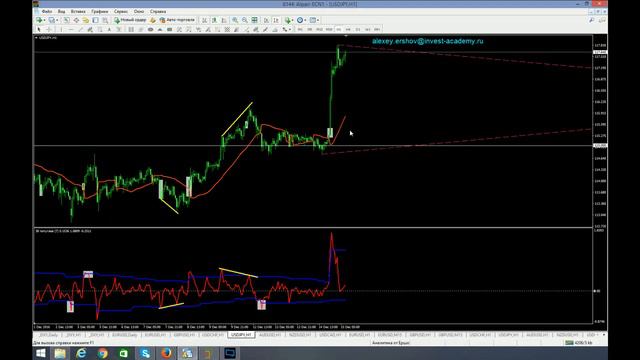Switch to the USDCAD,H1 chart tab
This screenshot has width=640, height=360.
[x=330, y=335]
